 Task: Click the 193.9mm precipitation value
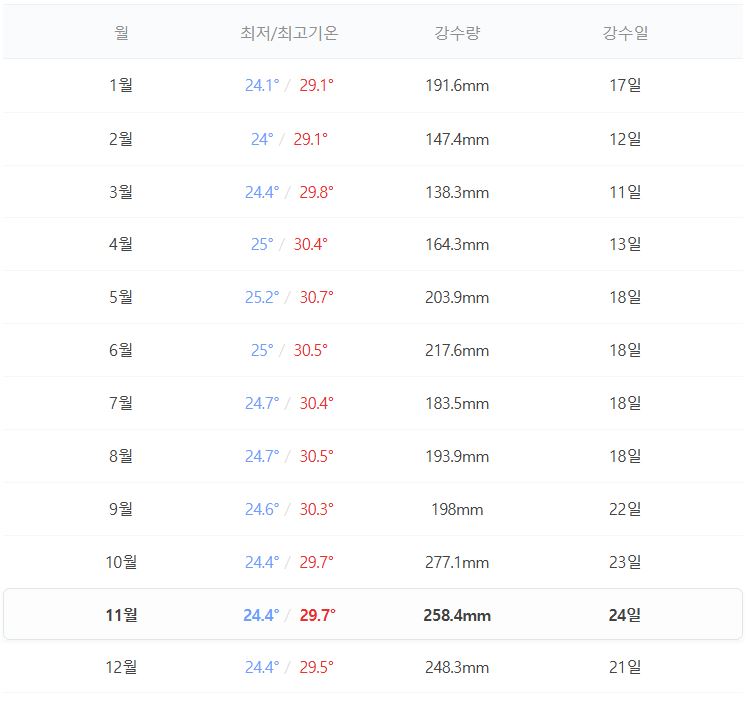pos(457,456)
